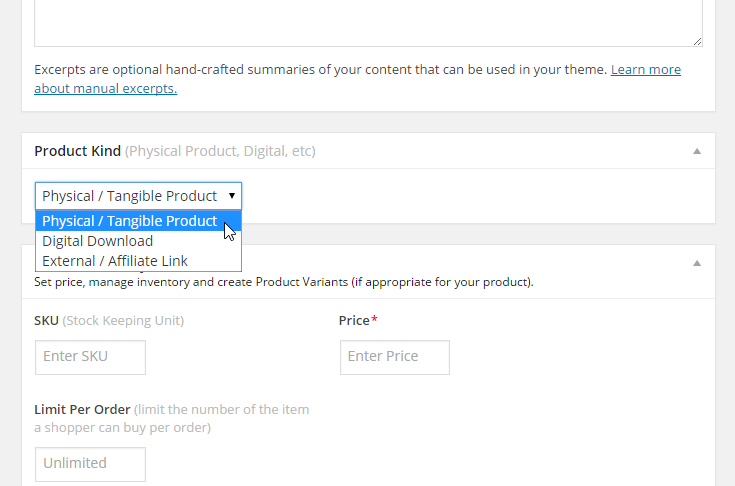
Task: Click the SKU field label
Action: point(46,321)
